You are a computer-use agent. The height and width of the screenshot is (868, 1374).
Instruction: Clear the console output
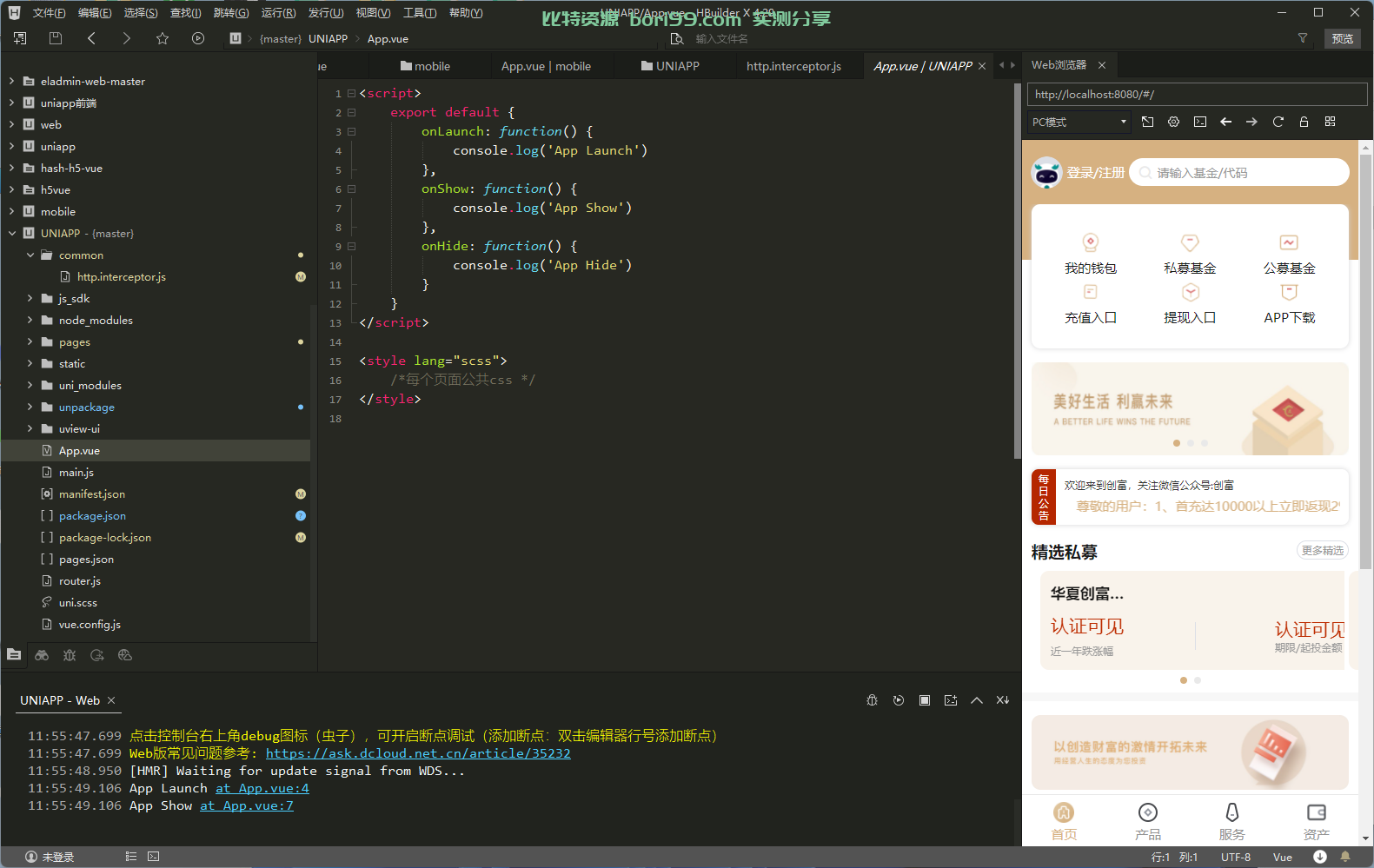(x=1003, y=700)
